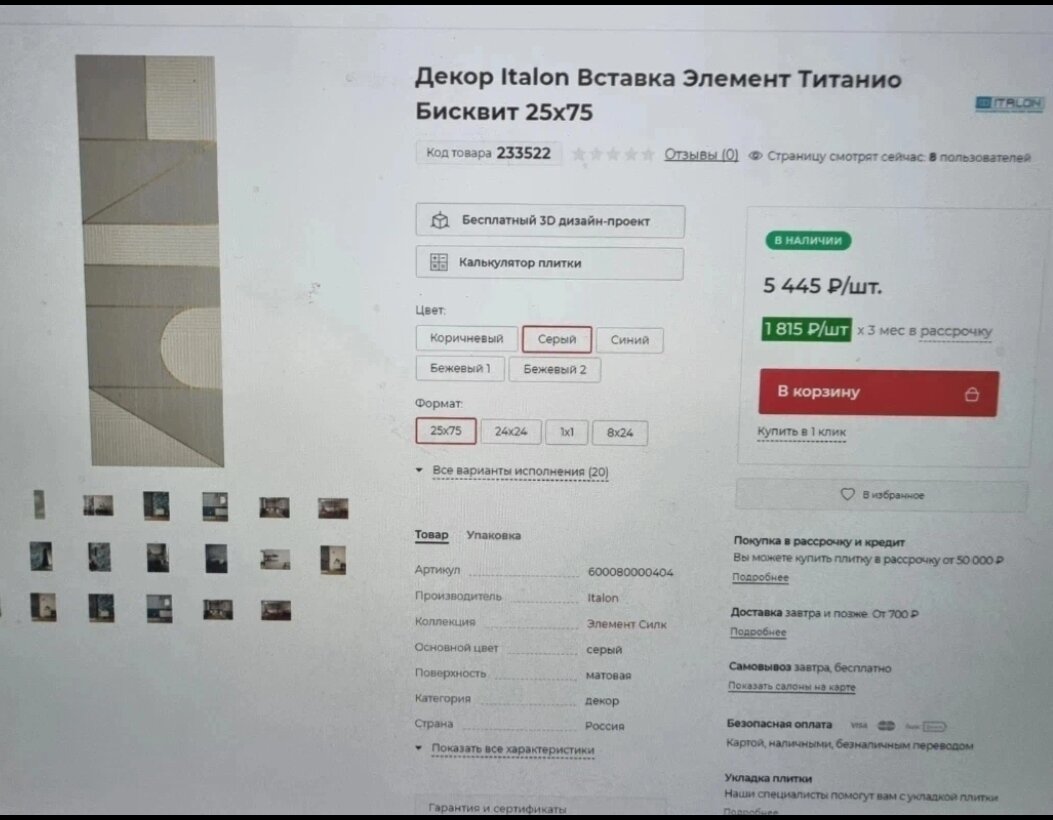This screenshot has height=820, width=1053.
Task: Expand the Гарантия и сертификаты section
Action: pos(497,808)
